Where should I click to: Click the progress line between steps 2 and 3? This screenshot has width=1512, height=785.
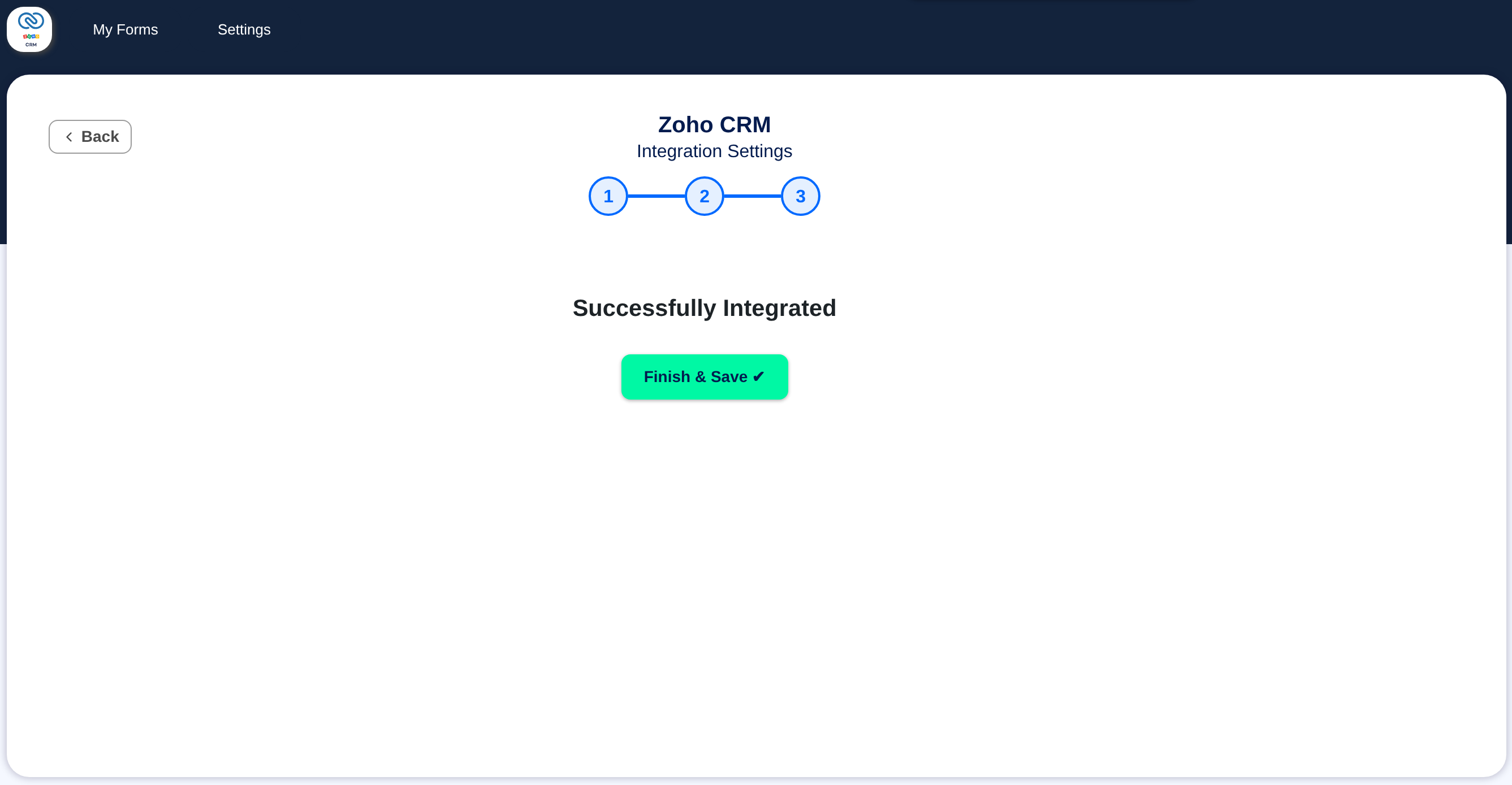tap(753, 196)
